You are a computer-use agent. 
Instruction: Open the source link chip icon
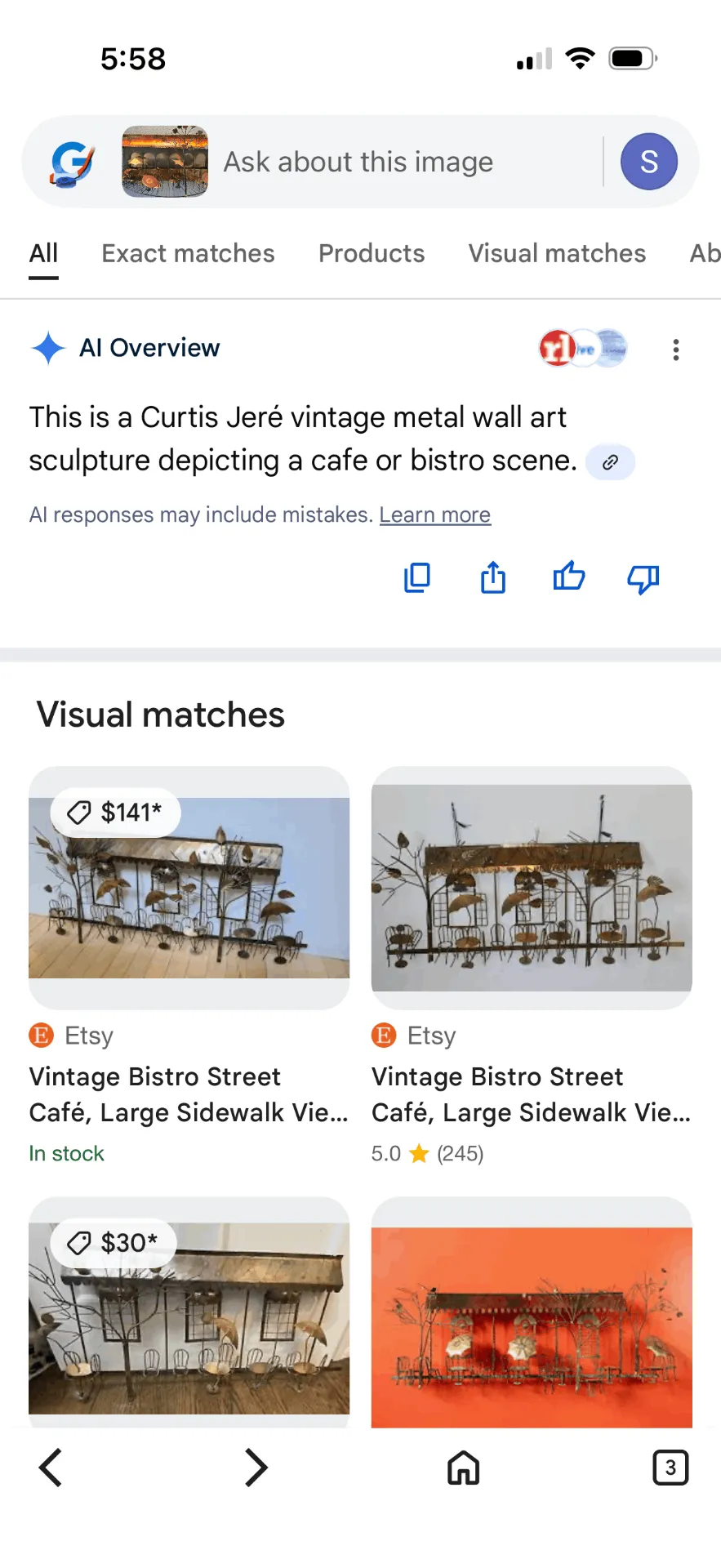coord(610,462)
